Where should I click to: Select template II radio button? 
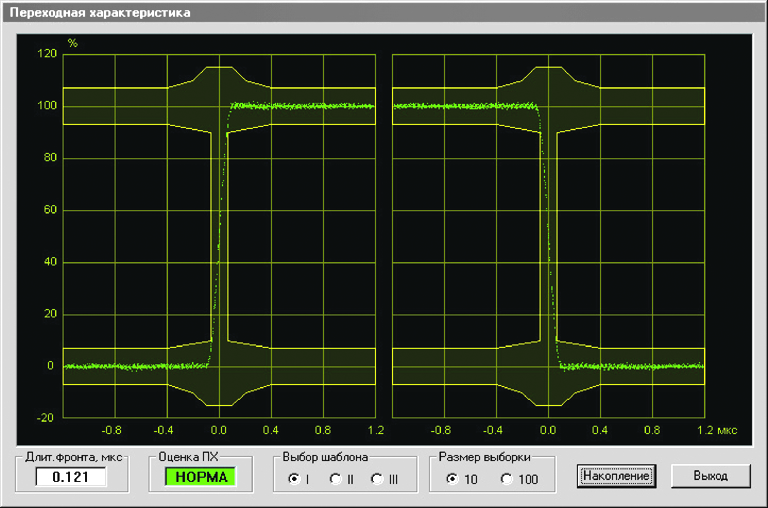click(x=336, y=479)
